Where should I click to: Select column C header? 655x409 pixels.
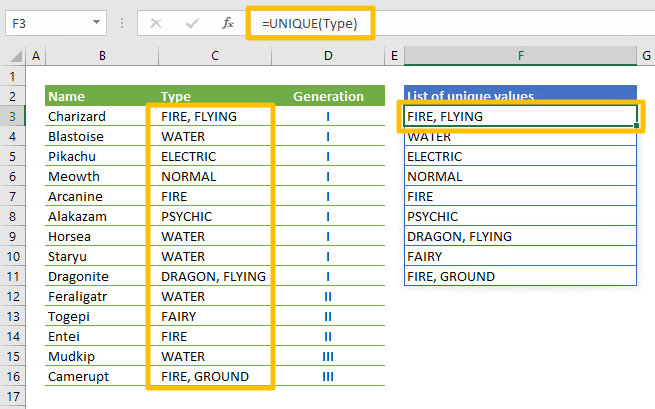215,56
